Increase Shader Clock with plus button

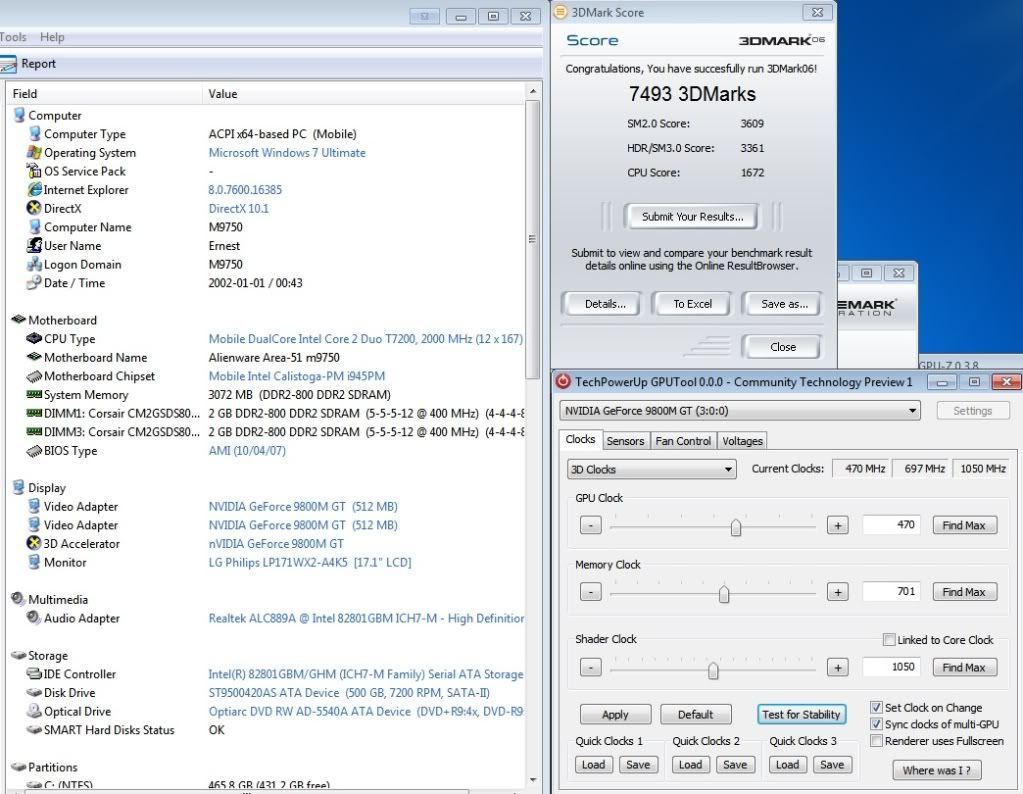click(x=838, y=667)
